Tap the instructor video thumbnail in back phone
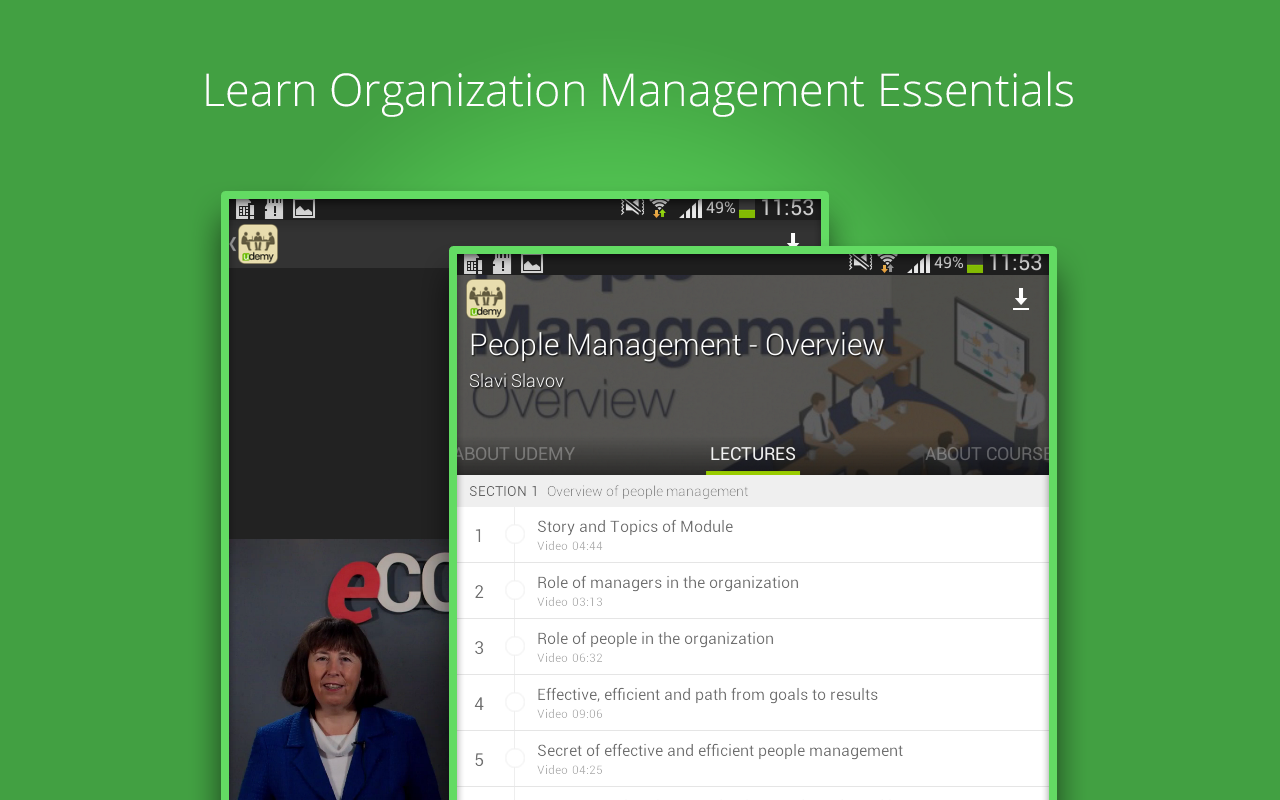Screen dimensions: 1280x800 pos(339,669)
